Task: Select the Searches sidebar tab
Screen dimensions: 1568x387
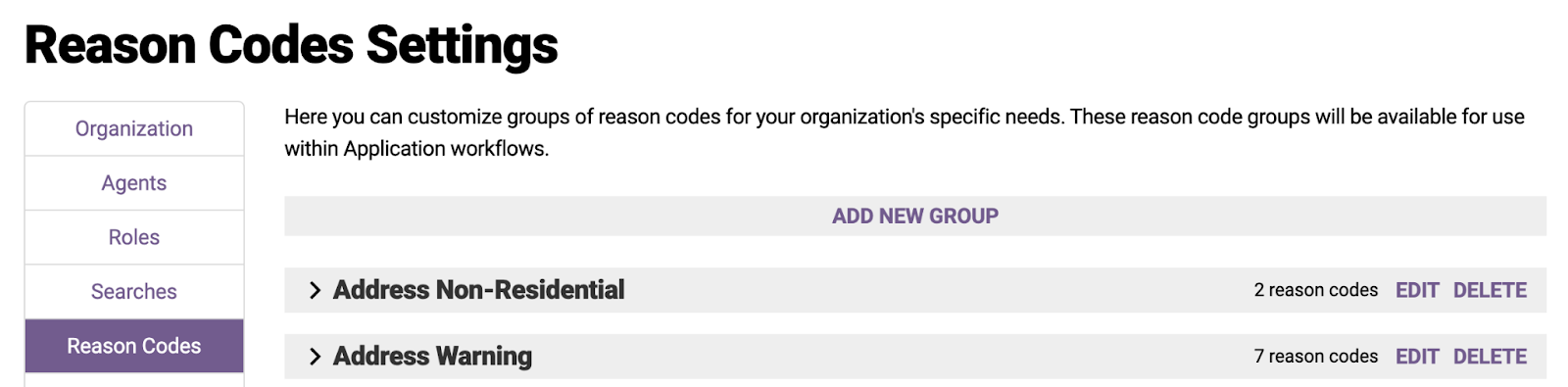Action: [x=134, y=292]
